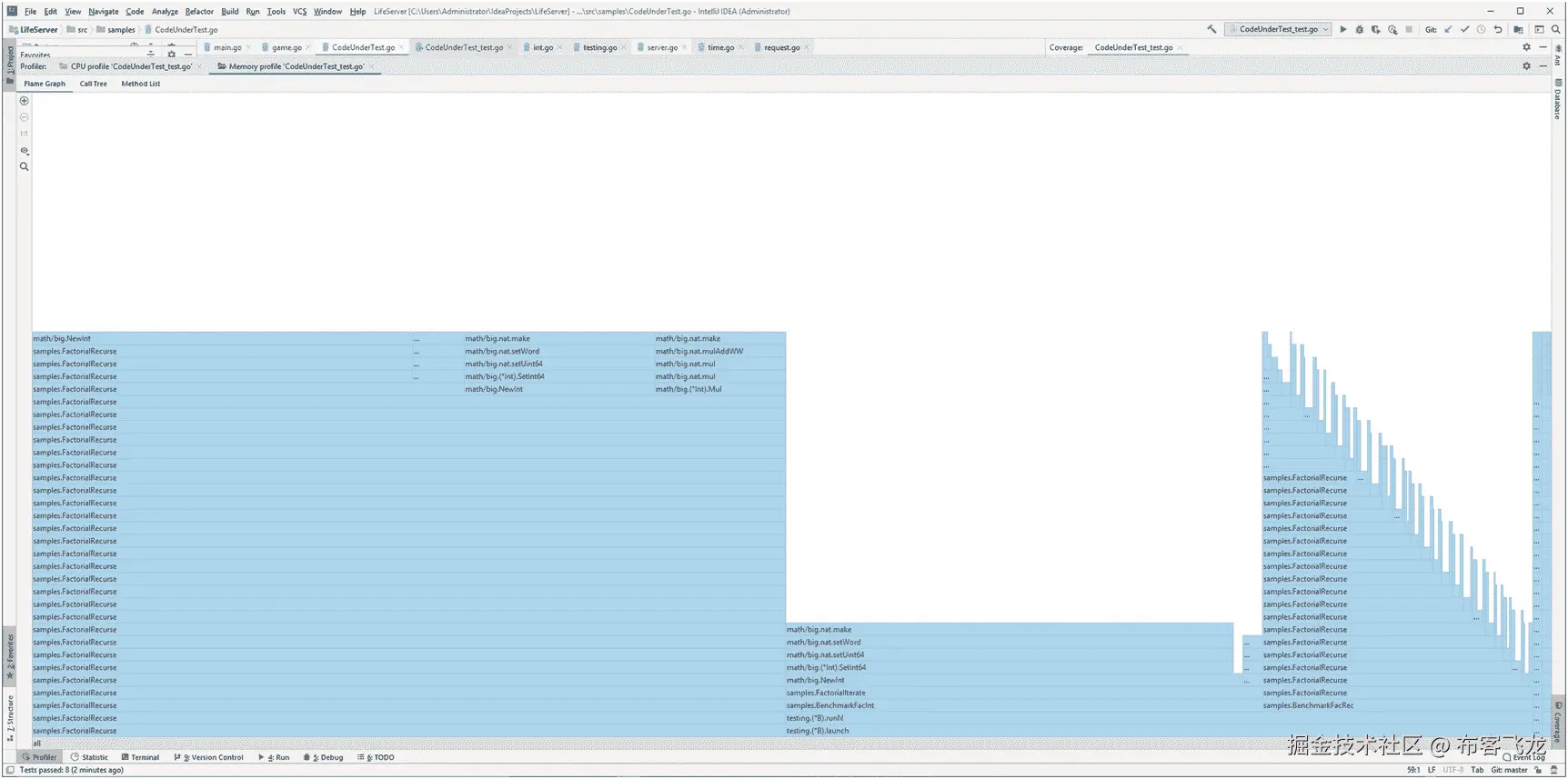Open the Database side panel
The width and height of the screenshot is (1568, 779).
[x=1557, y=99]
